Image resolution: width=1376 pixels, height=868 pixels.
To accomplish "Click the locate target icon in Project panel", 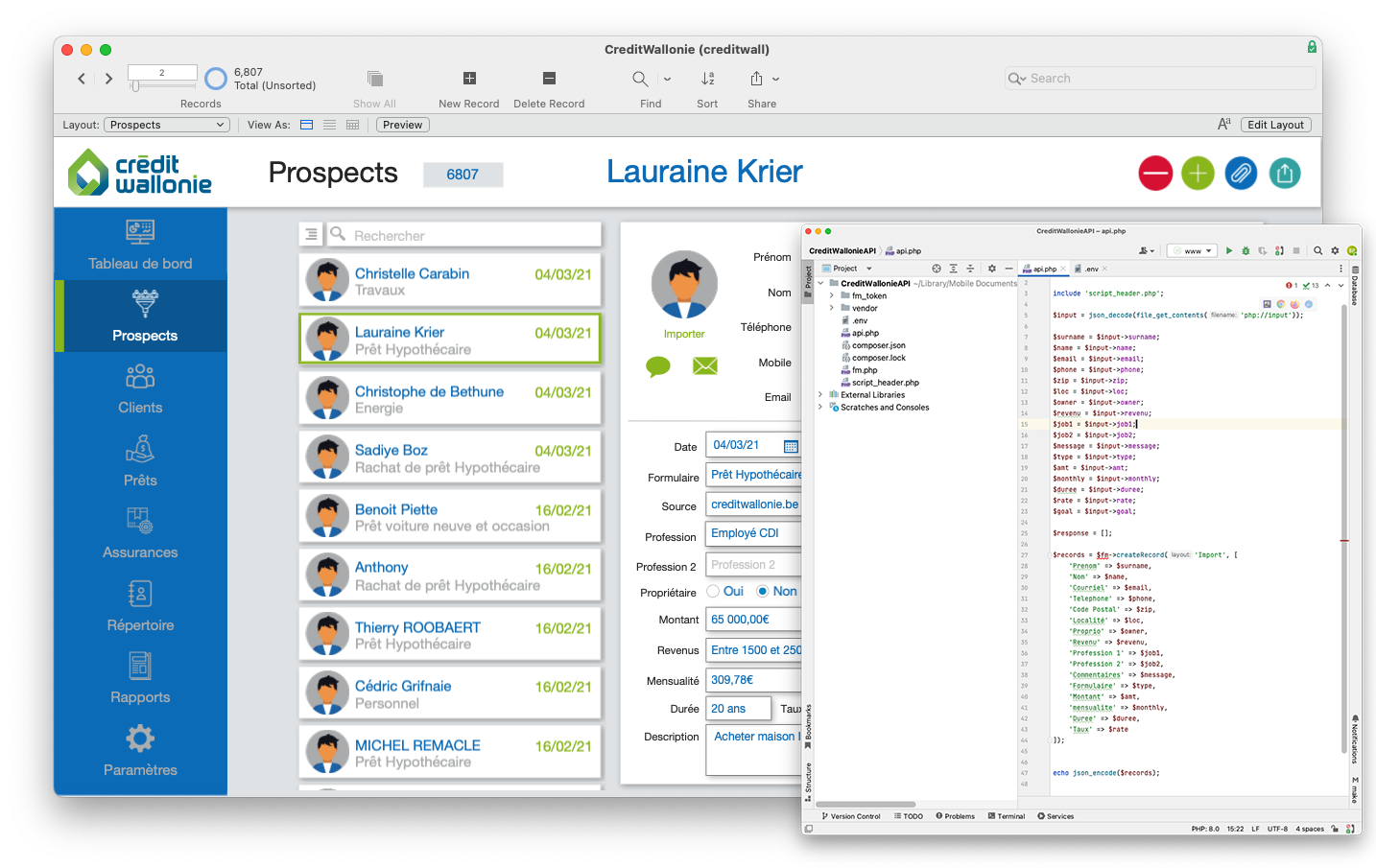I will coord(937,269).
